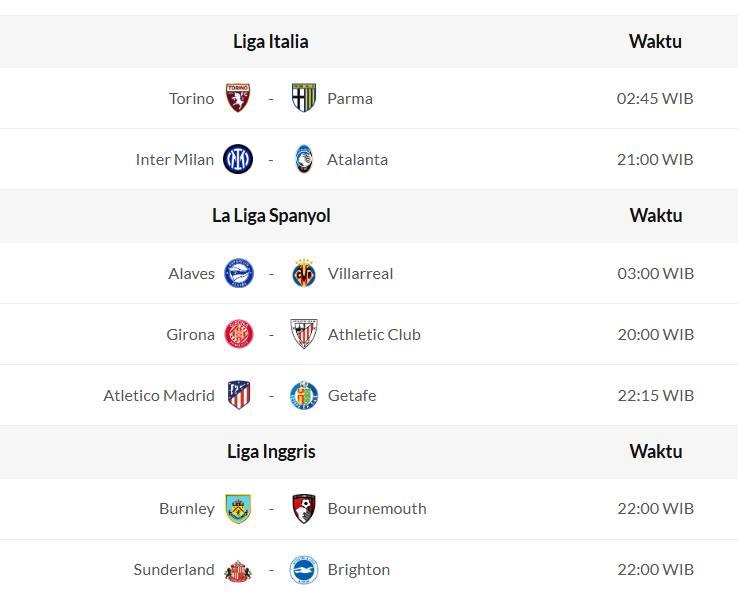The width and height of the screenshot is (738, 600).
Task: Select the Inter Milan logo
Action: pos(238,159)
